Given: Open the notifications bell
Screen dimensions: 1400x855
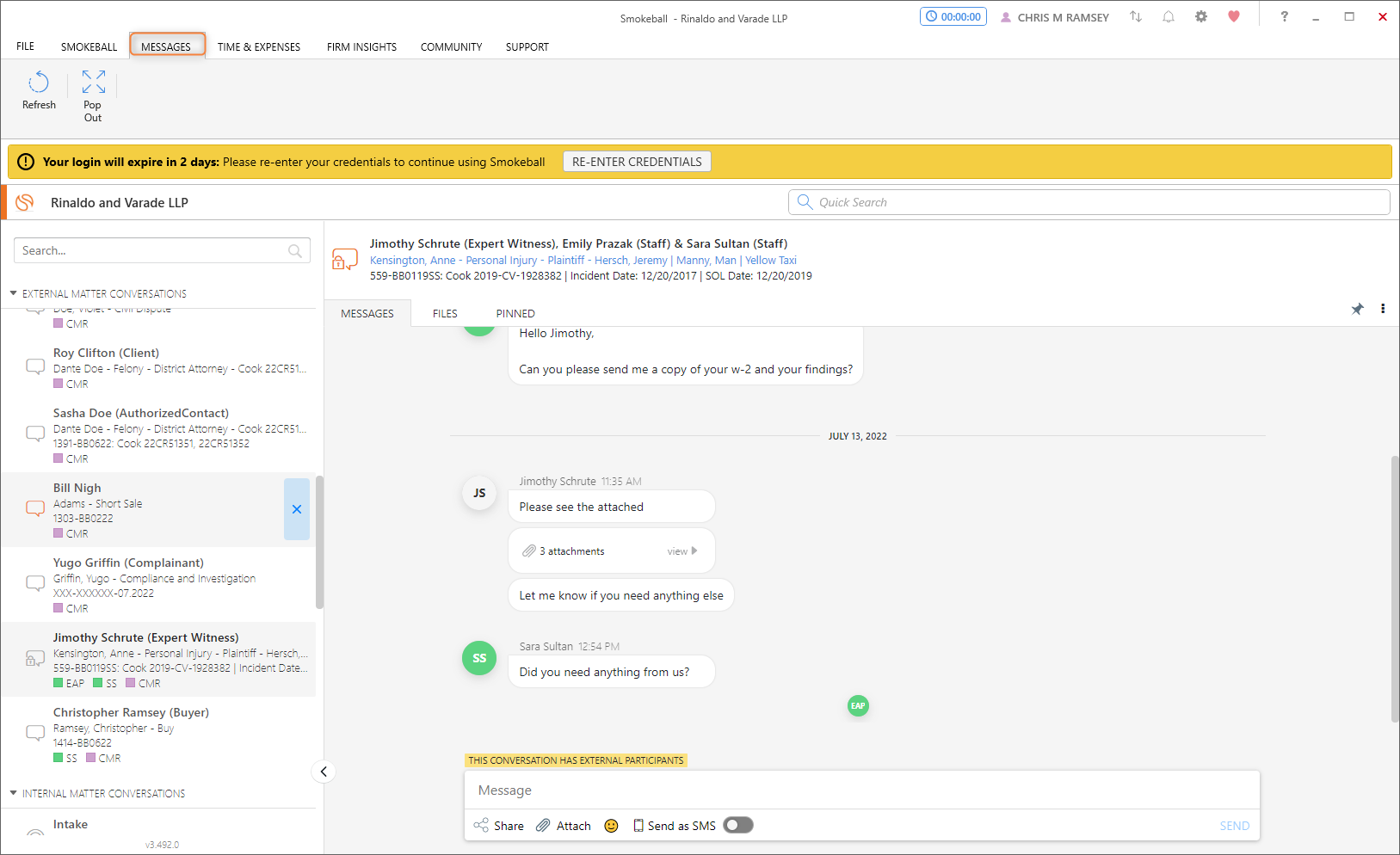Looking at the screenshot, I should 1169,17.
